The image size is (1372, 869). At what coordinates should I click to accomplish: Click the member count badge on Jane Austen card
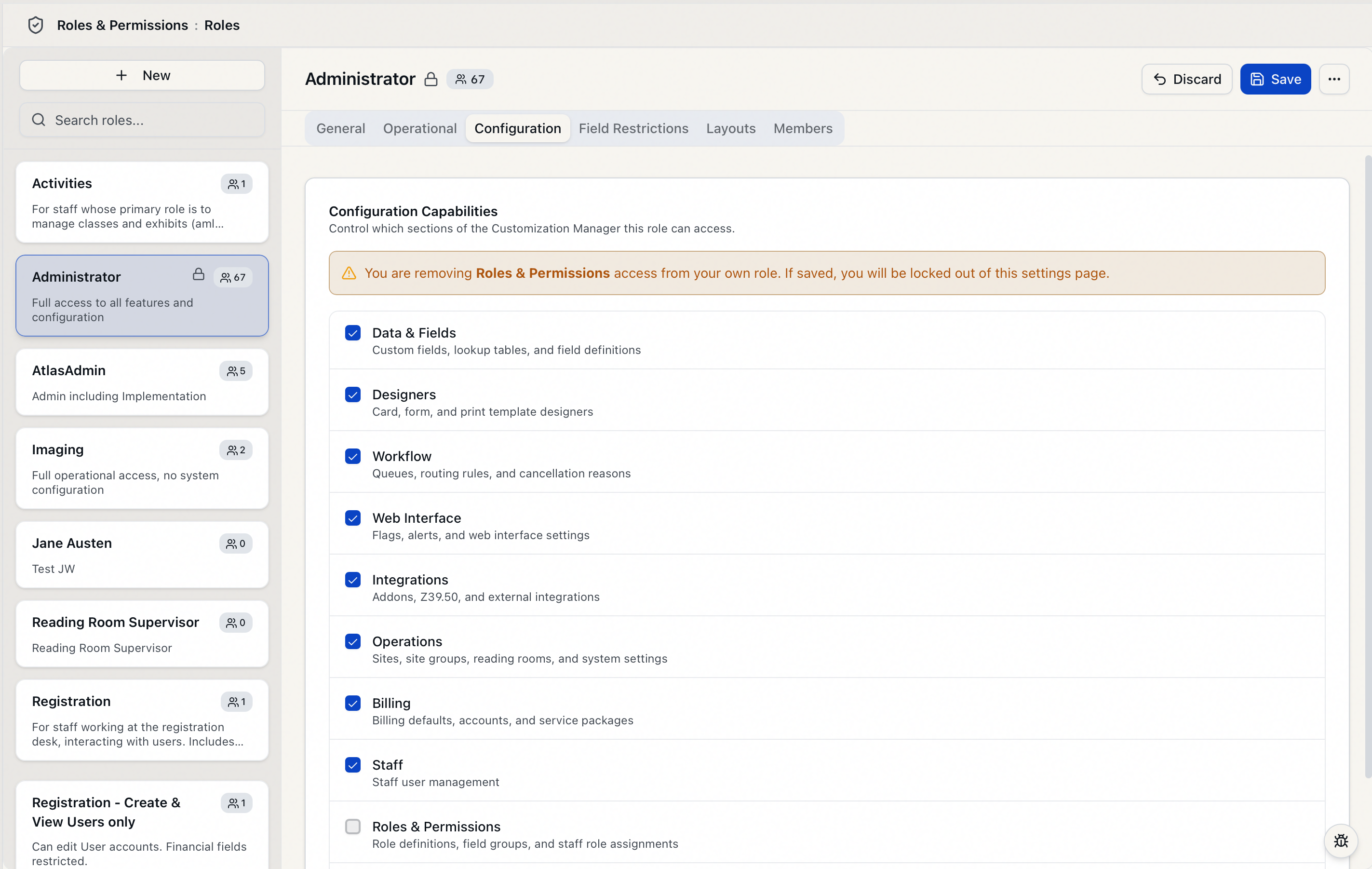(x=236, y=543)
